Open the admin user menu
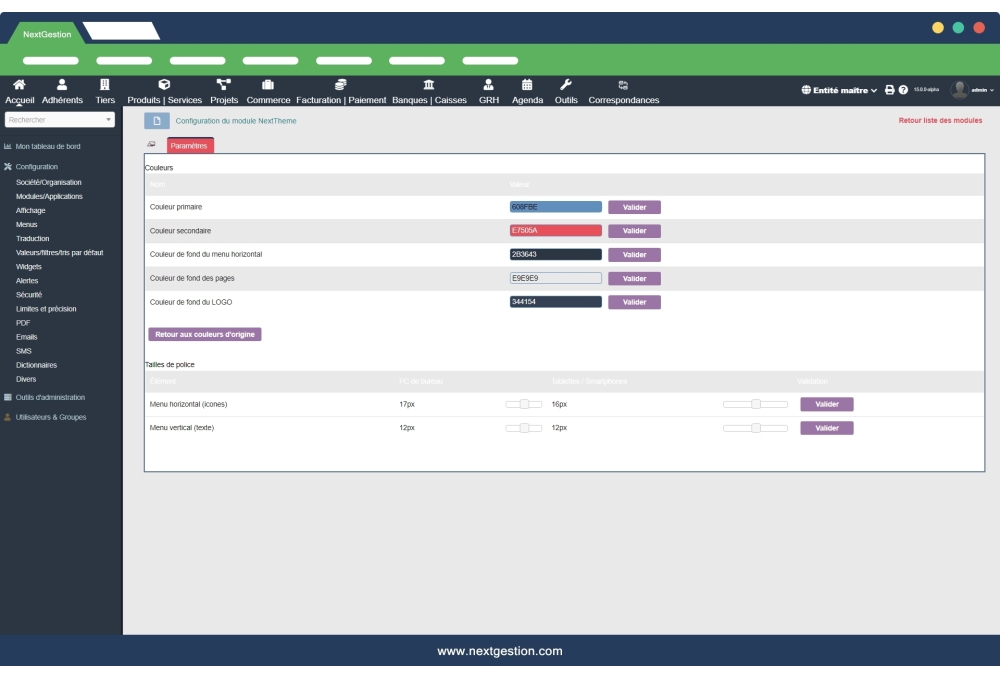Viewport: 1000px width, 679px height. (972, 90)
